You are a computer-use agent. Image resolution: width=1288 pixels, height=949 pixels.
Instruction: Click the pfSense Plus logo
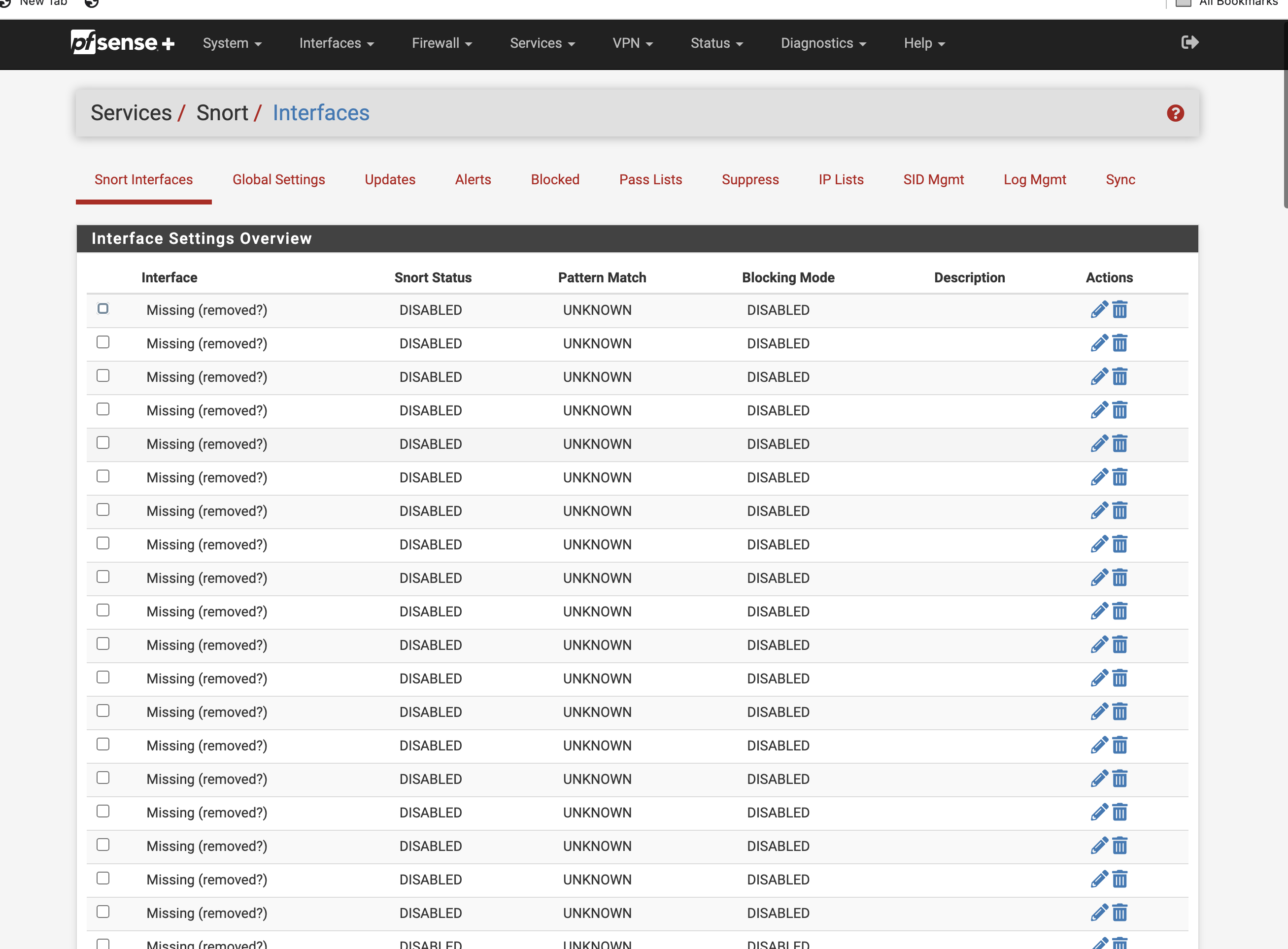tap(122, 42)
